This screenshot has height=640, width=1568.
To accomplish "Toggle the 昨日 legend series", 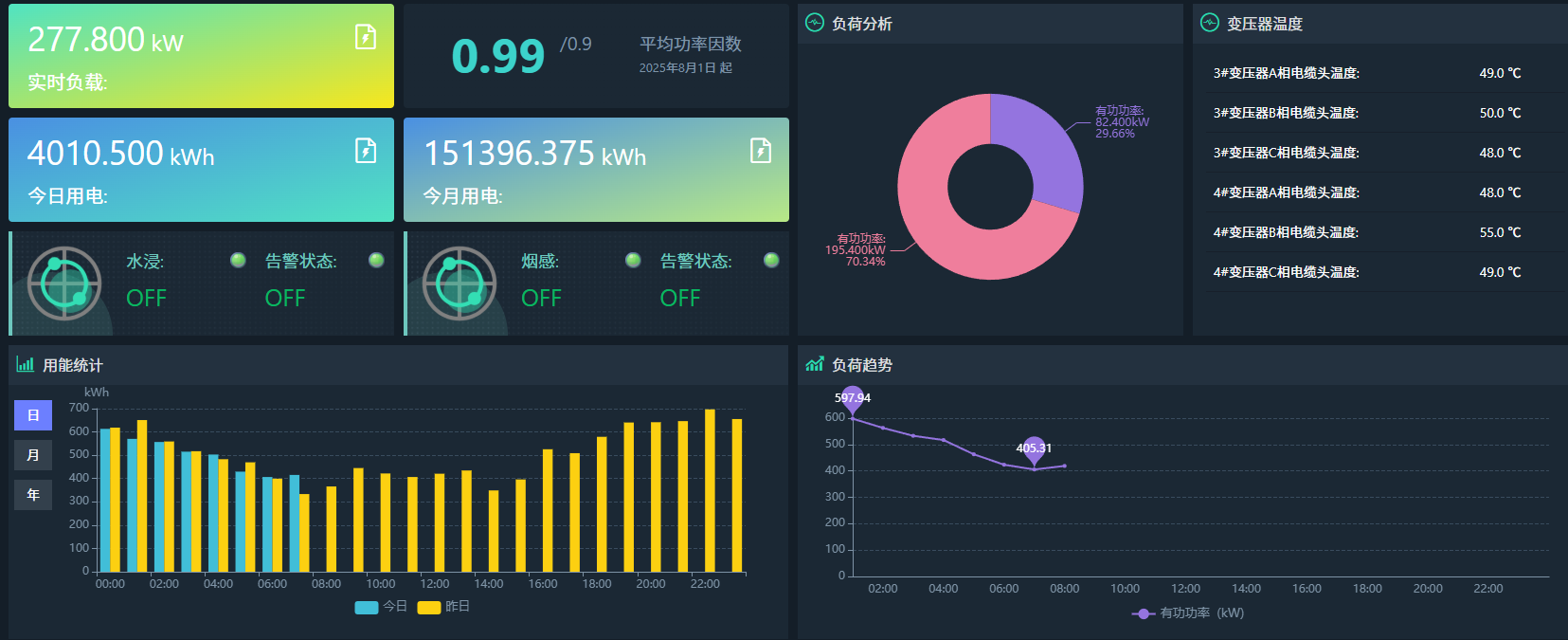I will coord(443,607).
